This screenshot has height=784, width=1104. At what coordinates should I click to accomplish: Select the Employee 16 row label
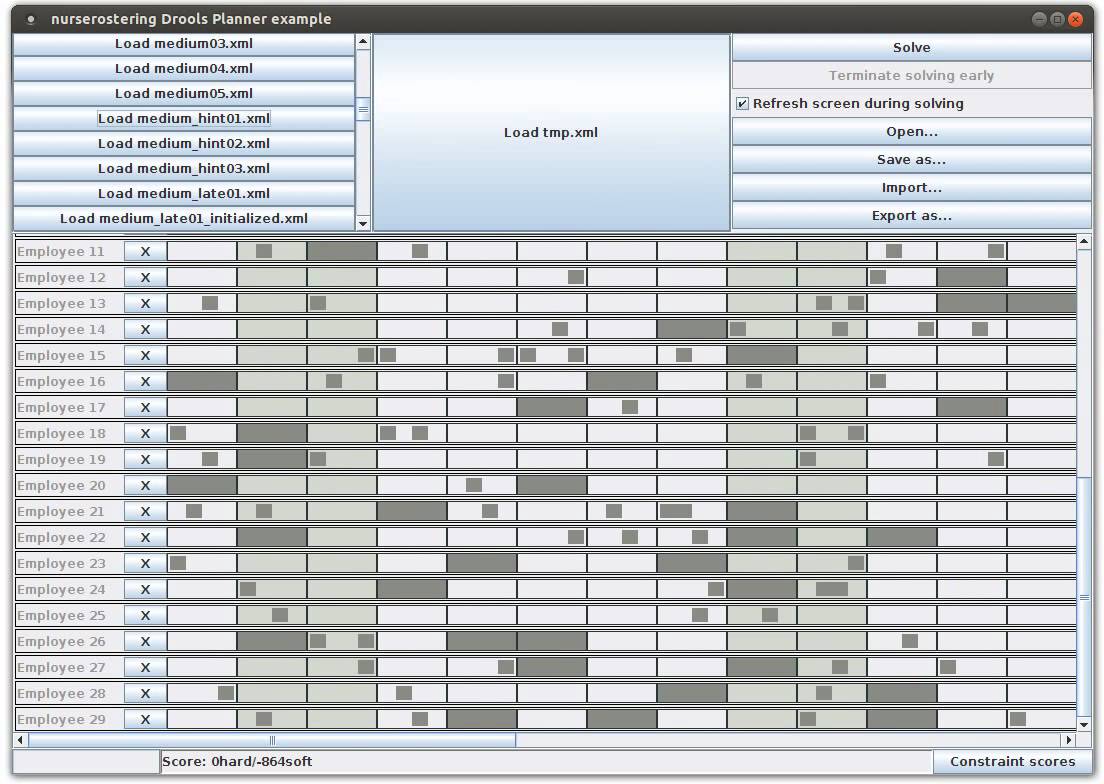point(61,381)
